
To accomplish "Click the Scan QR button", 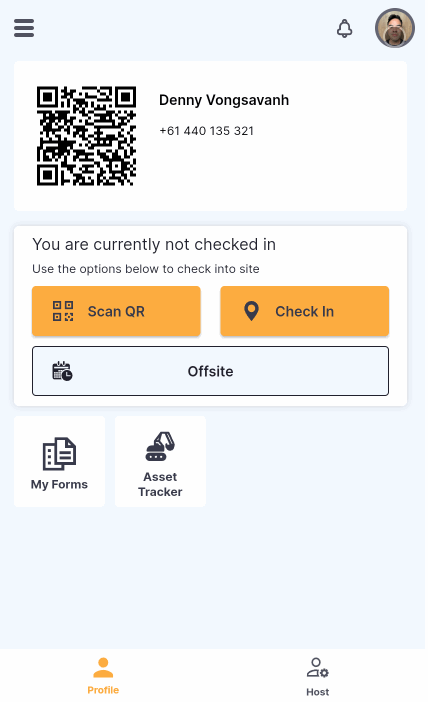I will click(x=116, y=311).
